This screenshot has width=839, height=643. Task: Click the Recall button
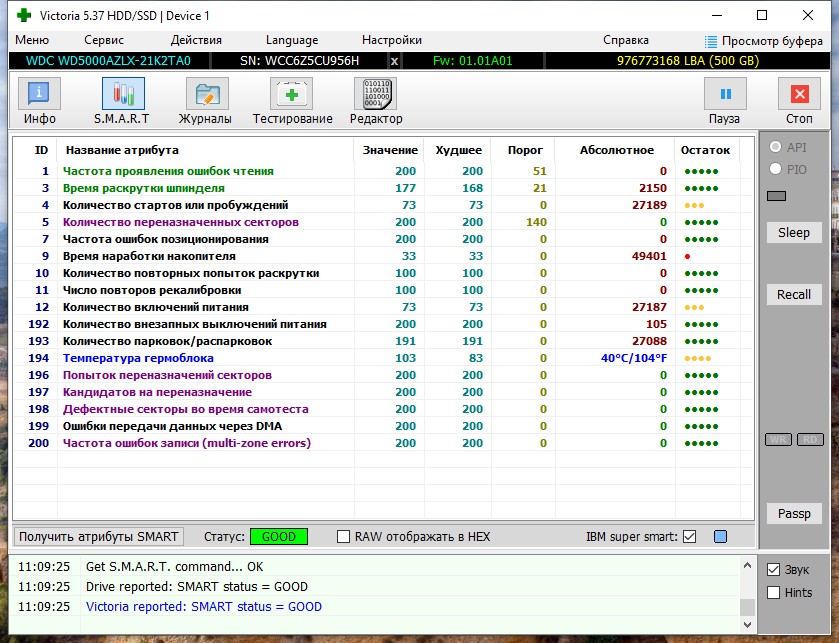[x=794, y=295]
